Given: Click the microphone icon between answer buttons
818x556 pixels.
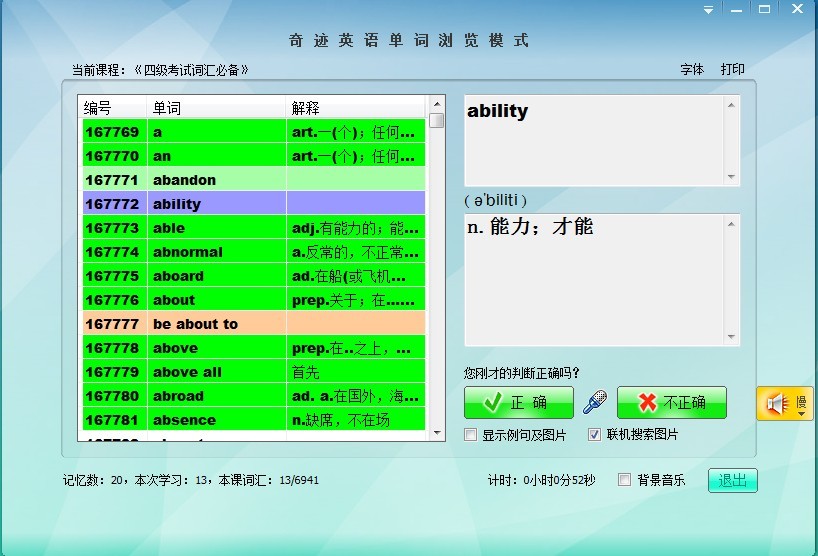Looking at the screenshot, I should (595, 402).
